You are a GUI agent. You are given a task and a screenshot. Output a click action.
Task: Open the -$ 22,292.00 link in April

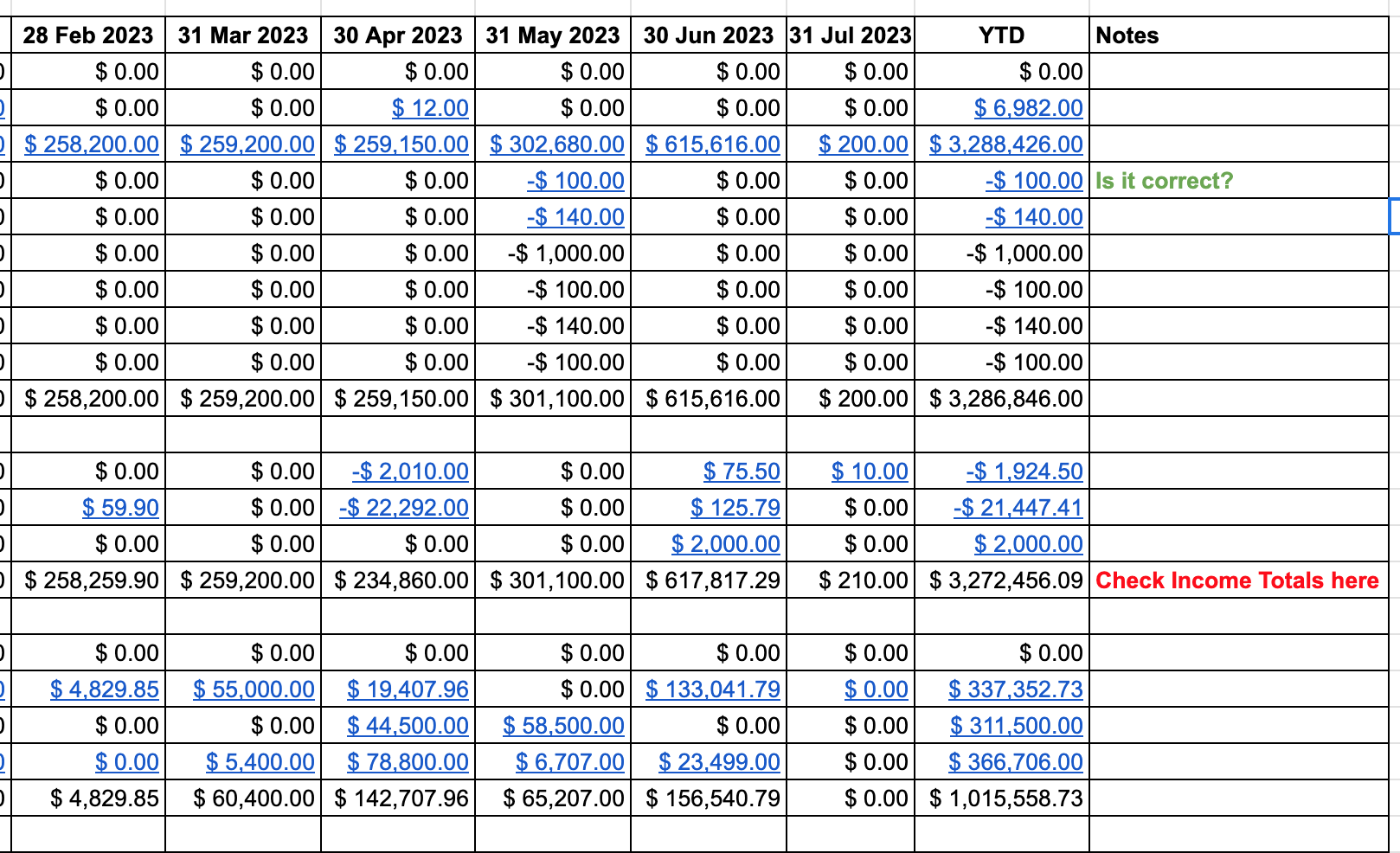tap(404, 508)
